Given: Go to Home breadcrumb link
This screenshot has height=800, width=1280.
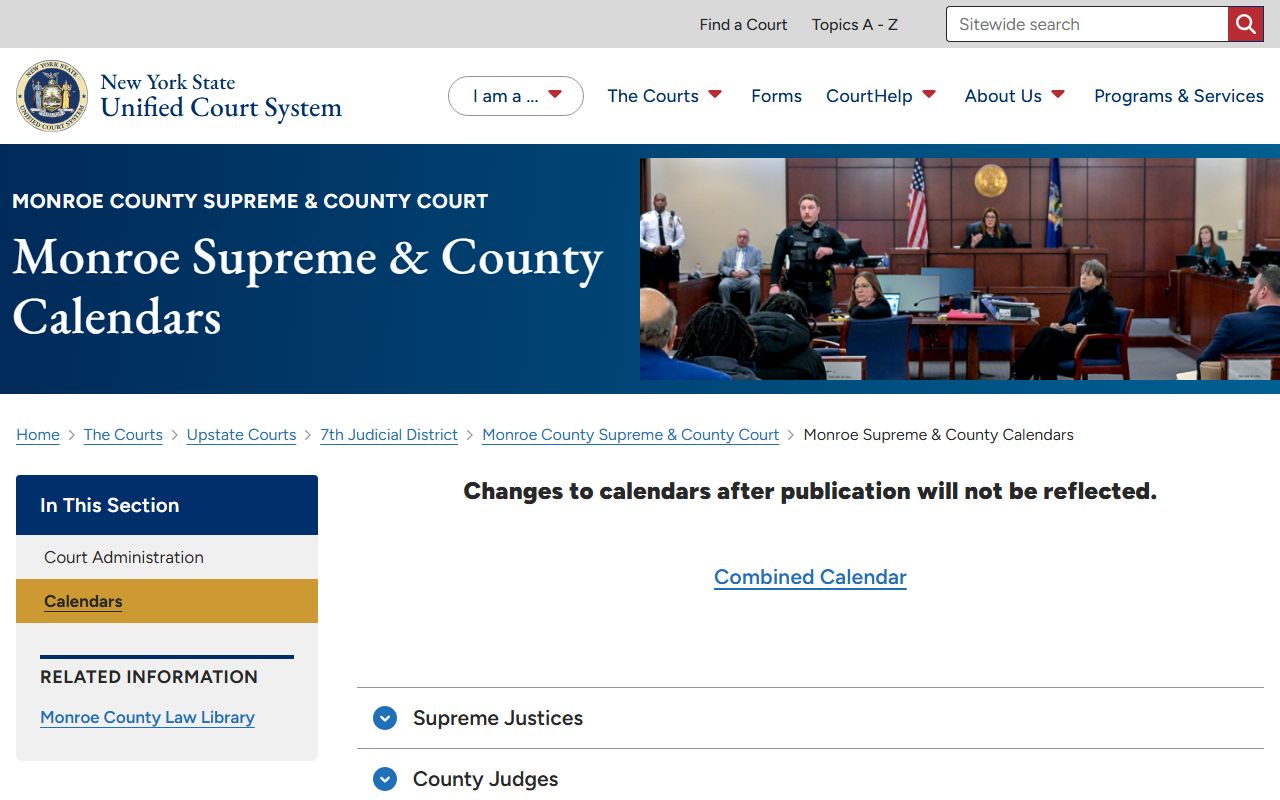Looking at the screenshot, I should (x=38, y=435).
